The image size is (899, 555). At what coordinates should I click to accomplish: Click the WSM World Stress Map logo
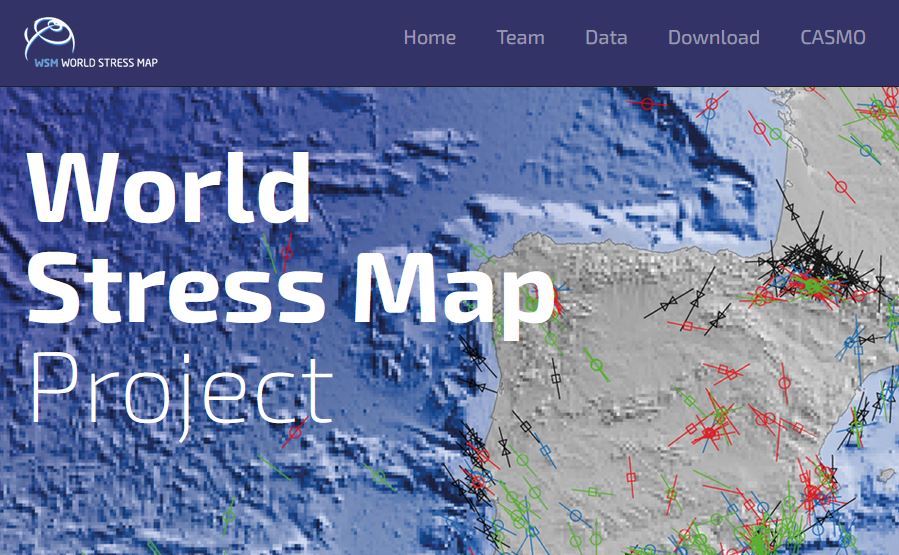(x=91, y=43)
